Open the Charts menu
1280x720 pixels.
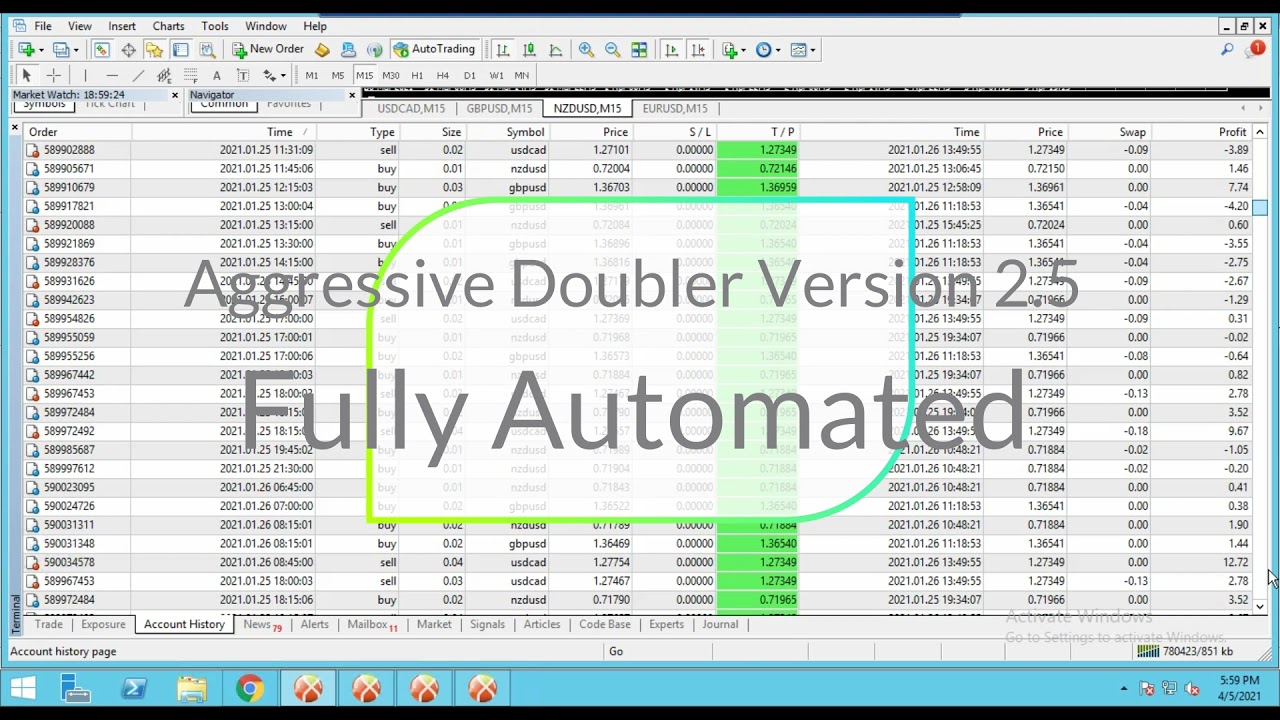coord(168,26)
